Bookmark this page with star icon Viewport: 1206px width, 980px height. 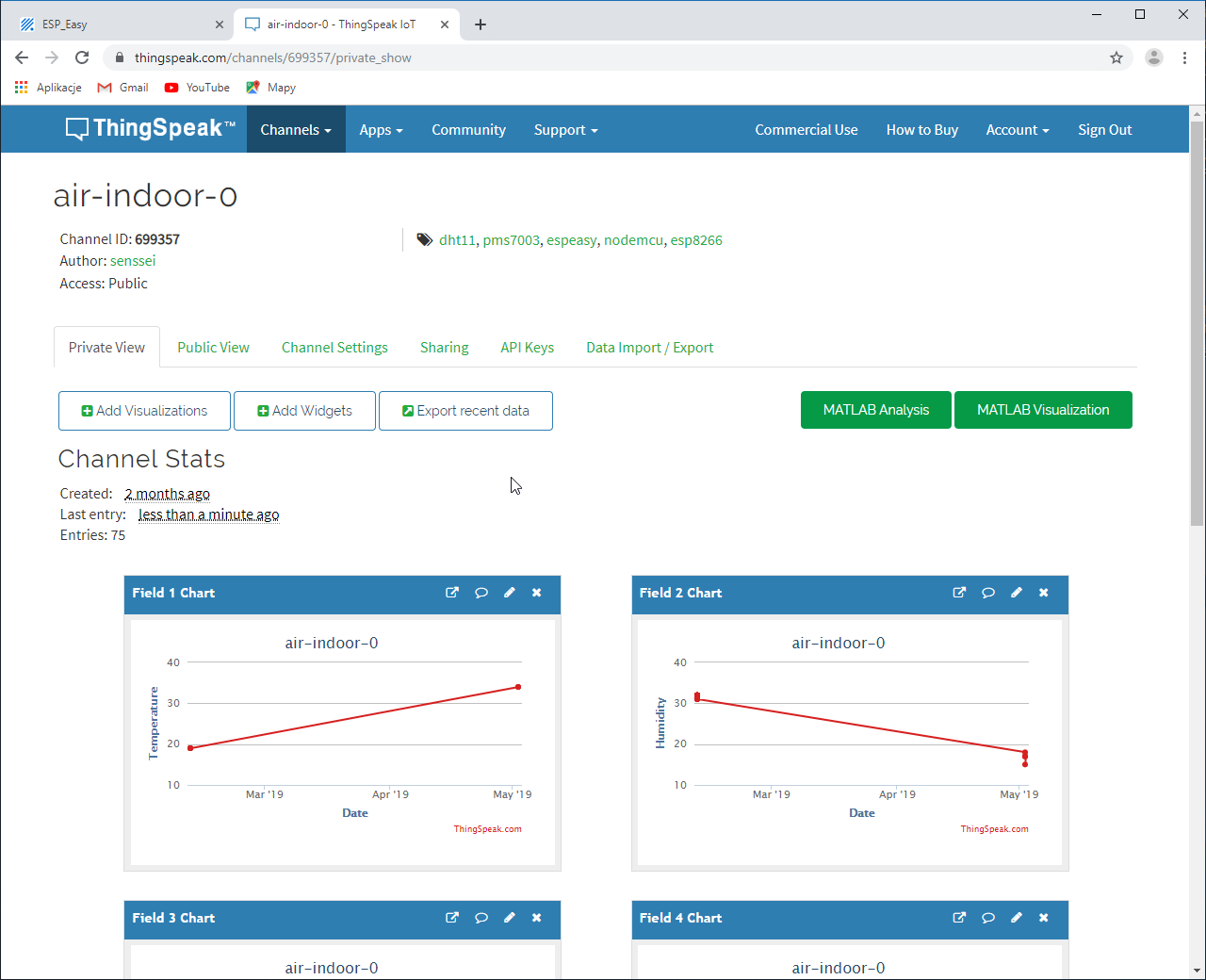(1116, 57)
